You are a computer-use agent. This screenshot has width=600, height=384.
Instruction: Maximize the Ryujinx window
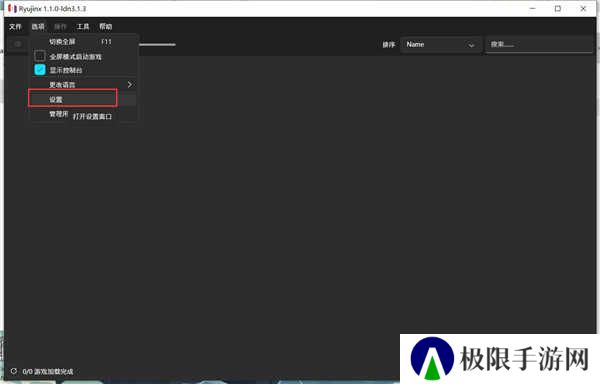558,8
